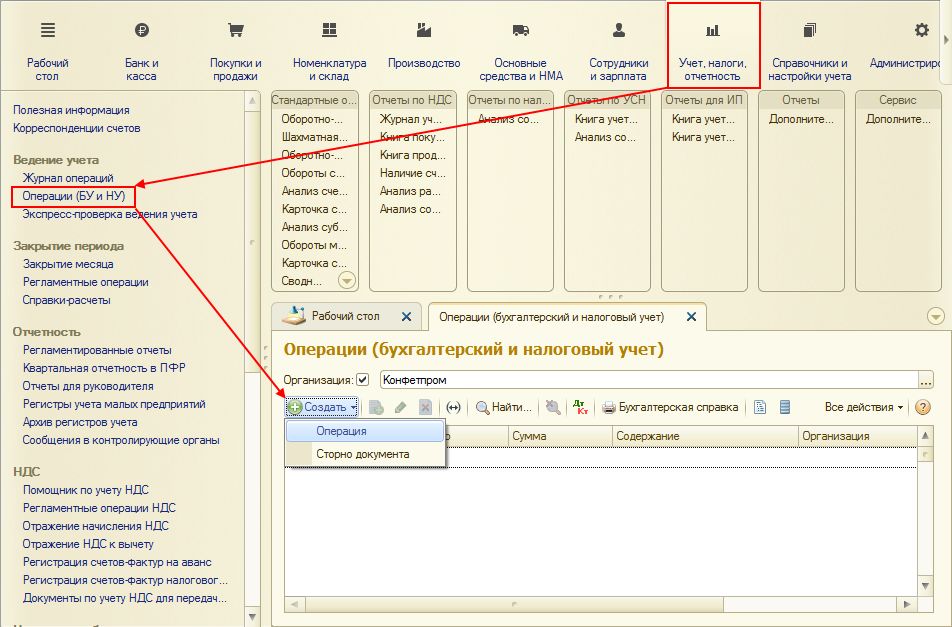The width and height of the screenshot is (952, 627).
Task: Open Регламентные операции link
Action: (x=86, y=282)
